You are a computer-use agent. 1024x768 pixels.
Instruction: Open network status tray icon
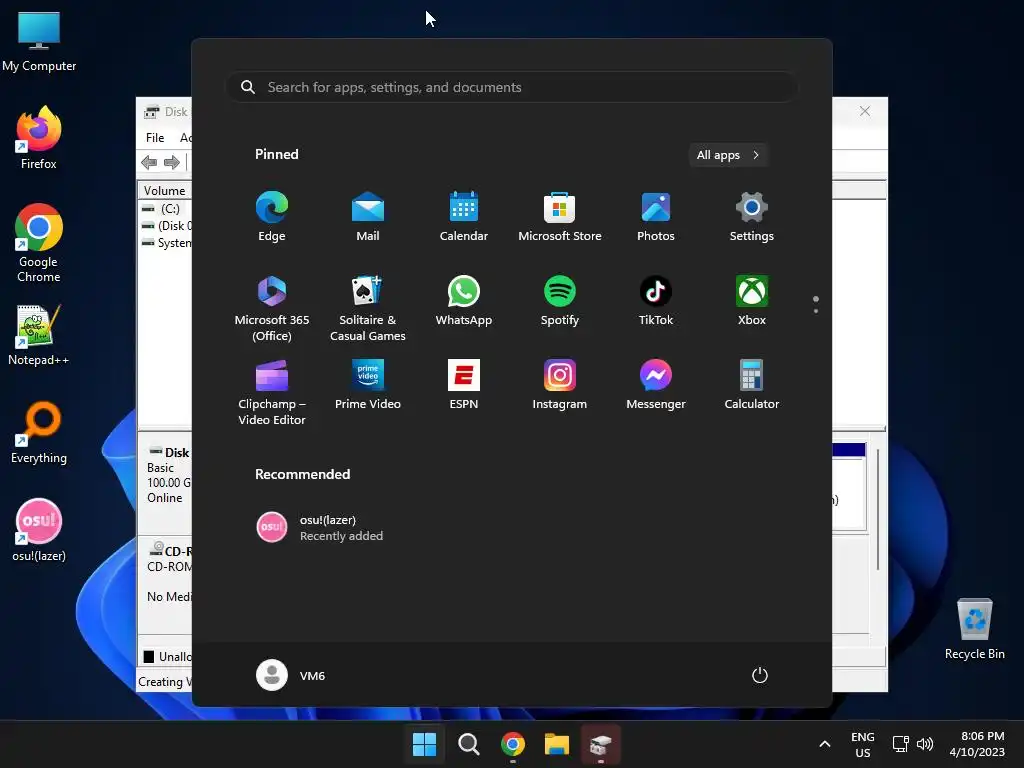tap(901, 744)
